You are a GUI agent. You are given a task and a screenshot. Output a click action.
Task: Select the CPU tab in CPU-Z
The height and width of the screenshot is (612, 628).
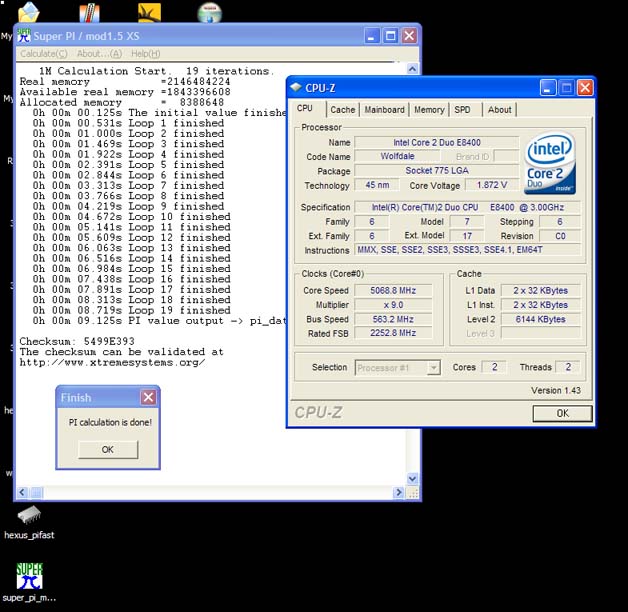[305, 109]
